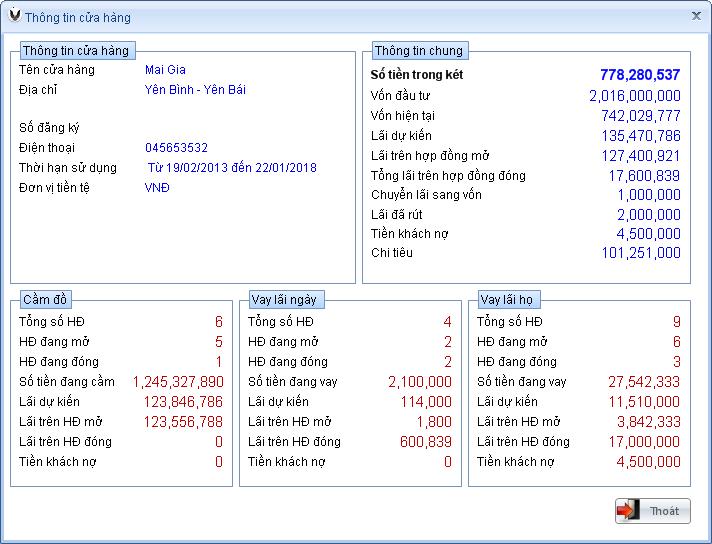The width and height of the screenshot is (712, 544).
Task: Click Số tiền đang cầm value 1,245,327,890
Action: 178,381
